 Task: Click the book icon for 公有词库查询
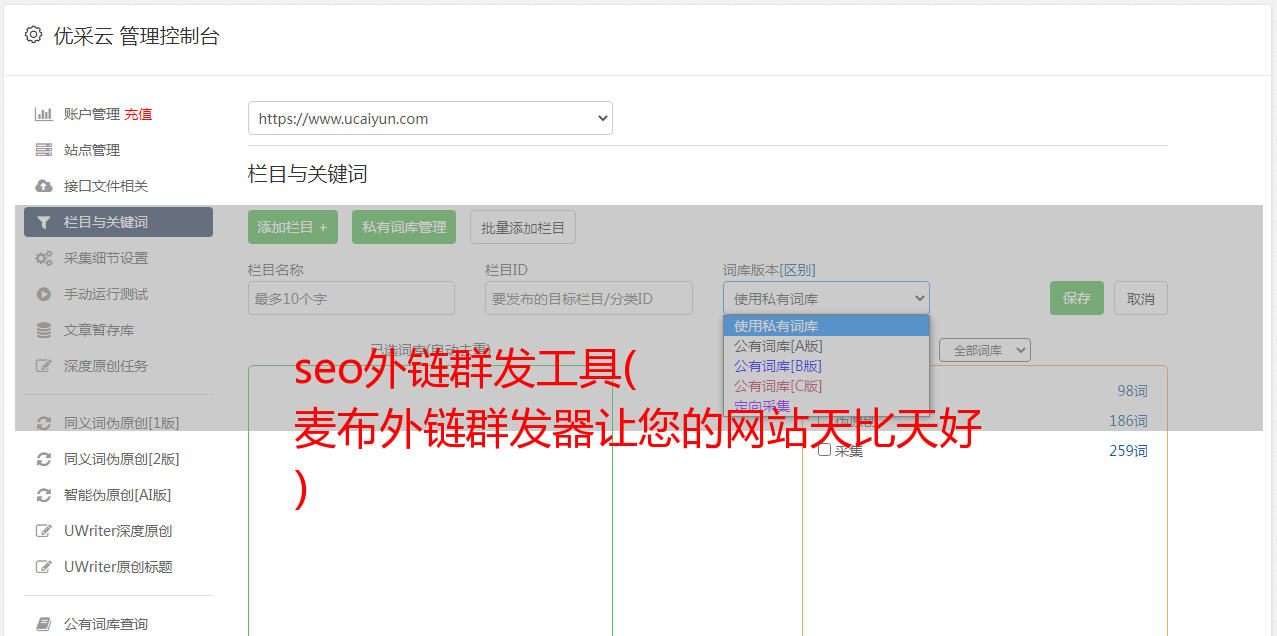(44, 624)
